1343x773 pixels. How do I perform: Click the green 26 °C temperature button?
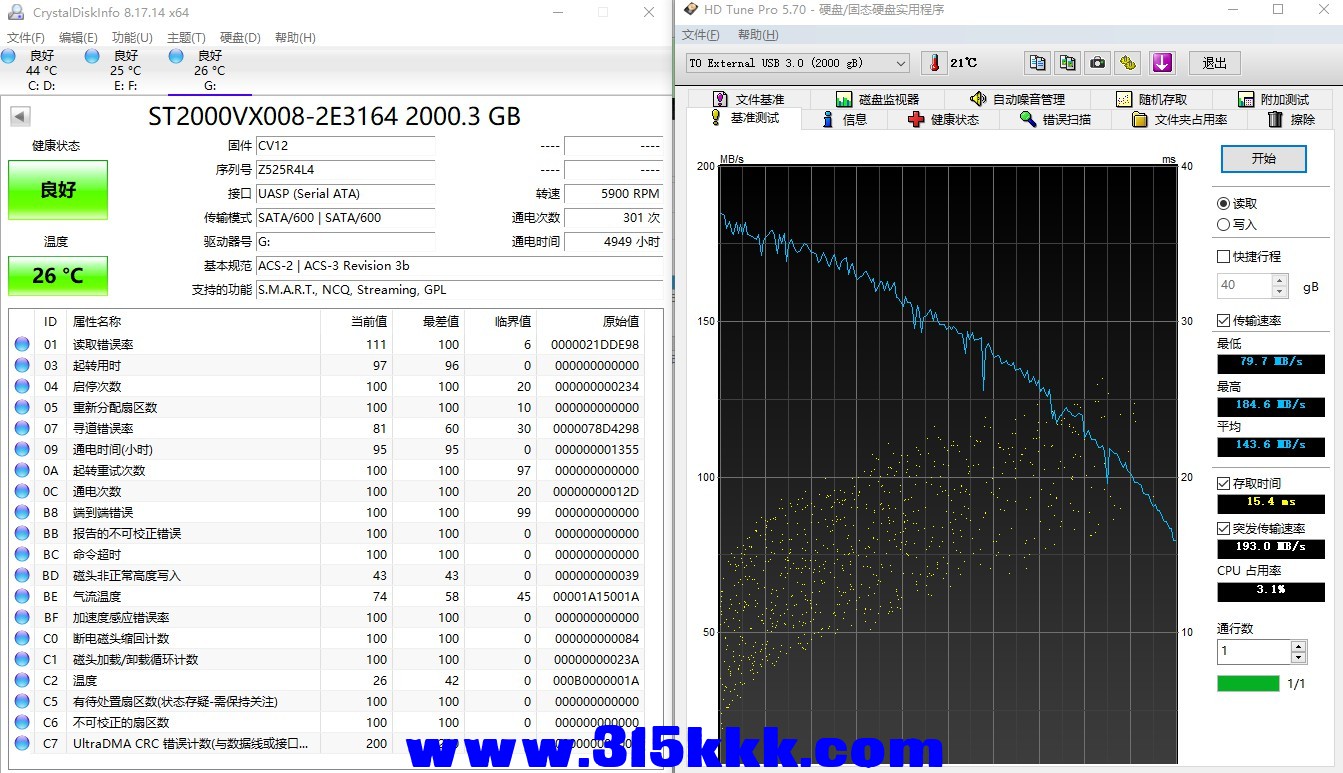58,275
